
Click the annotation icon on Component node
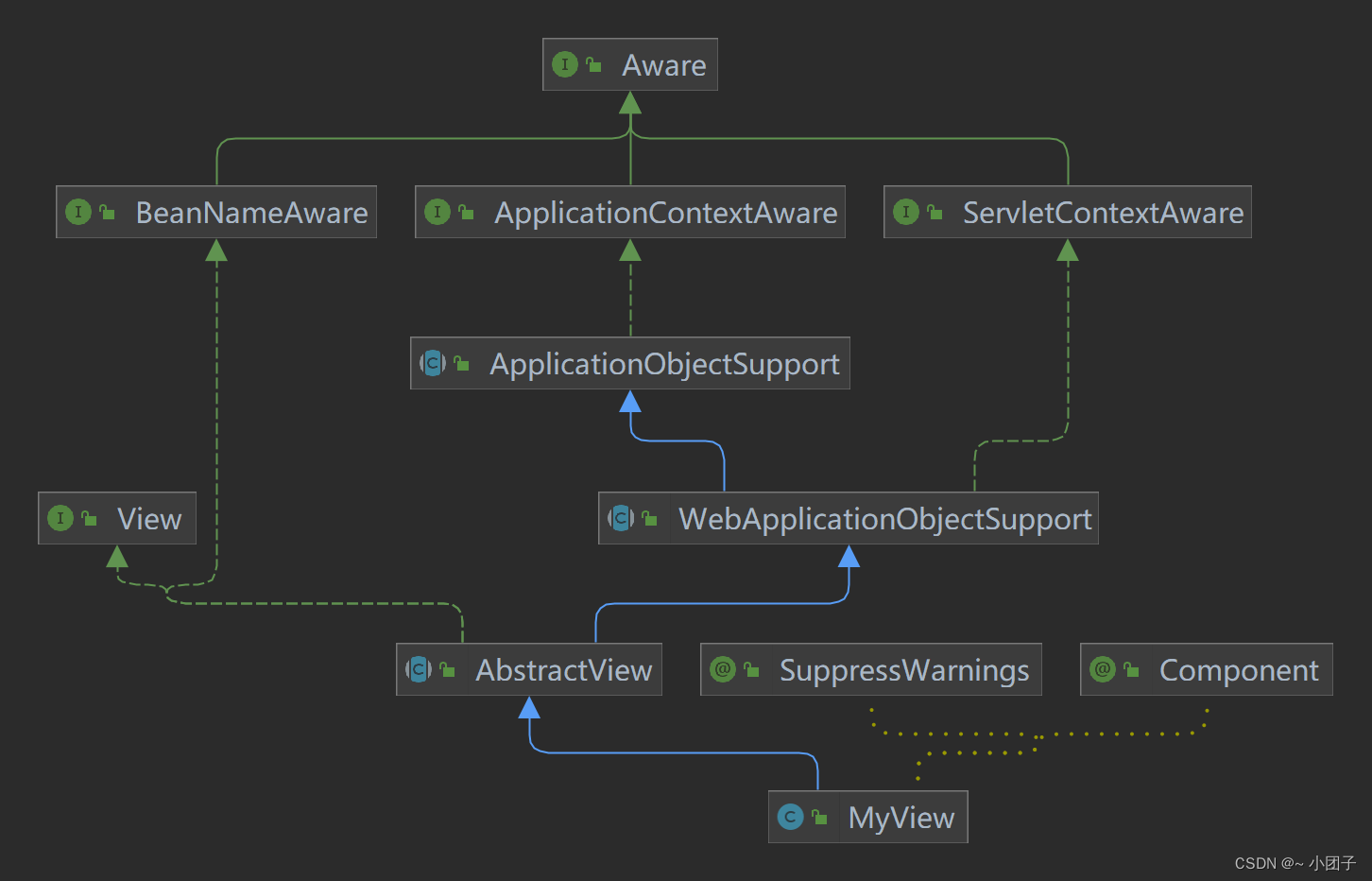1103,669
